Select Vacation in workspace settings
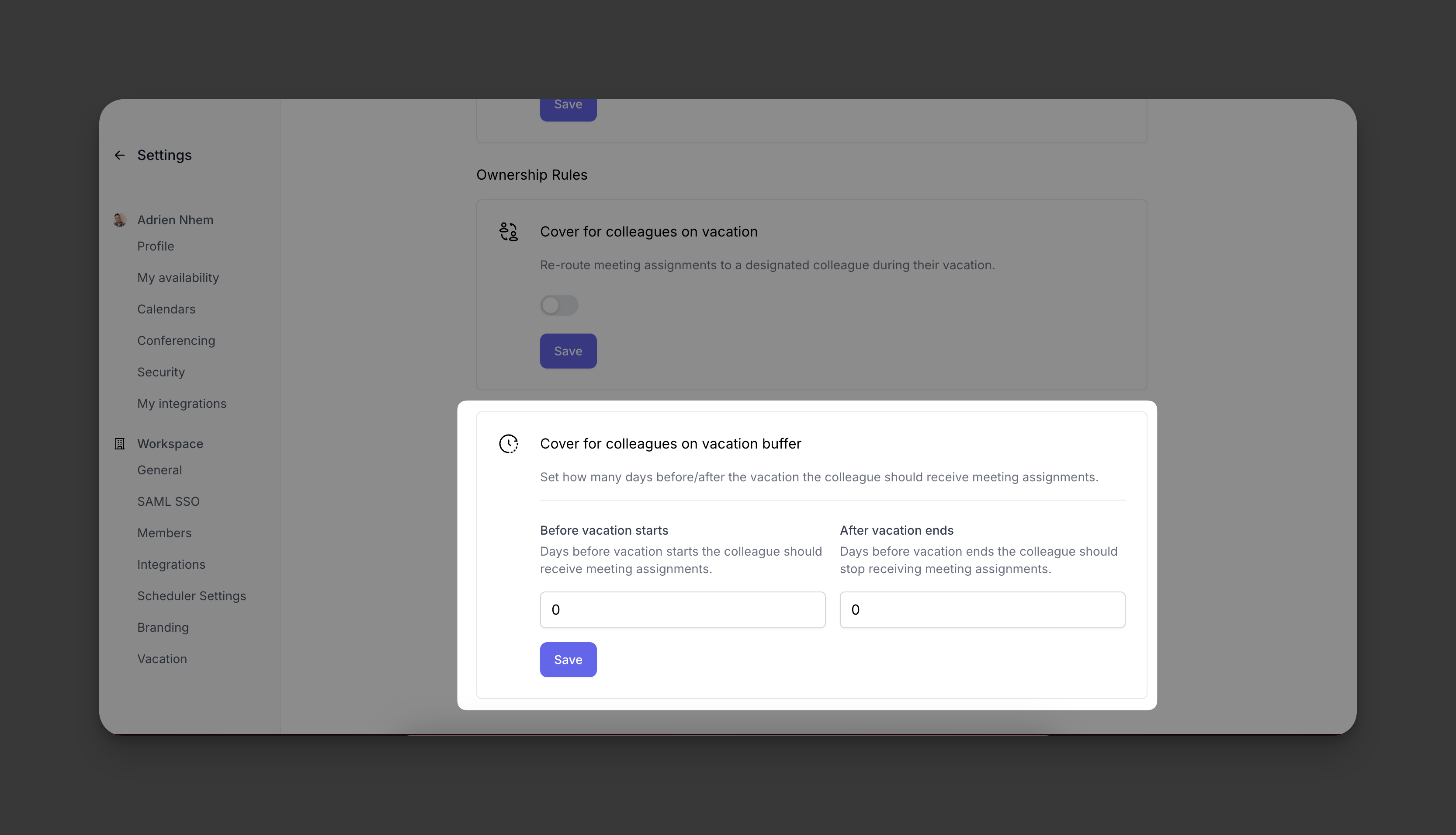 coord(162,659)
